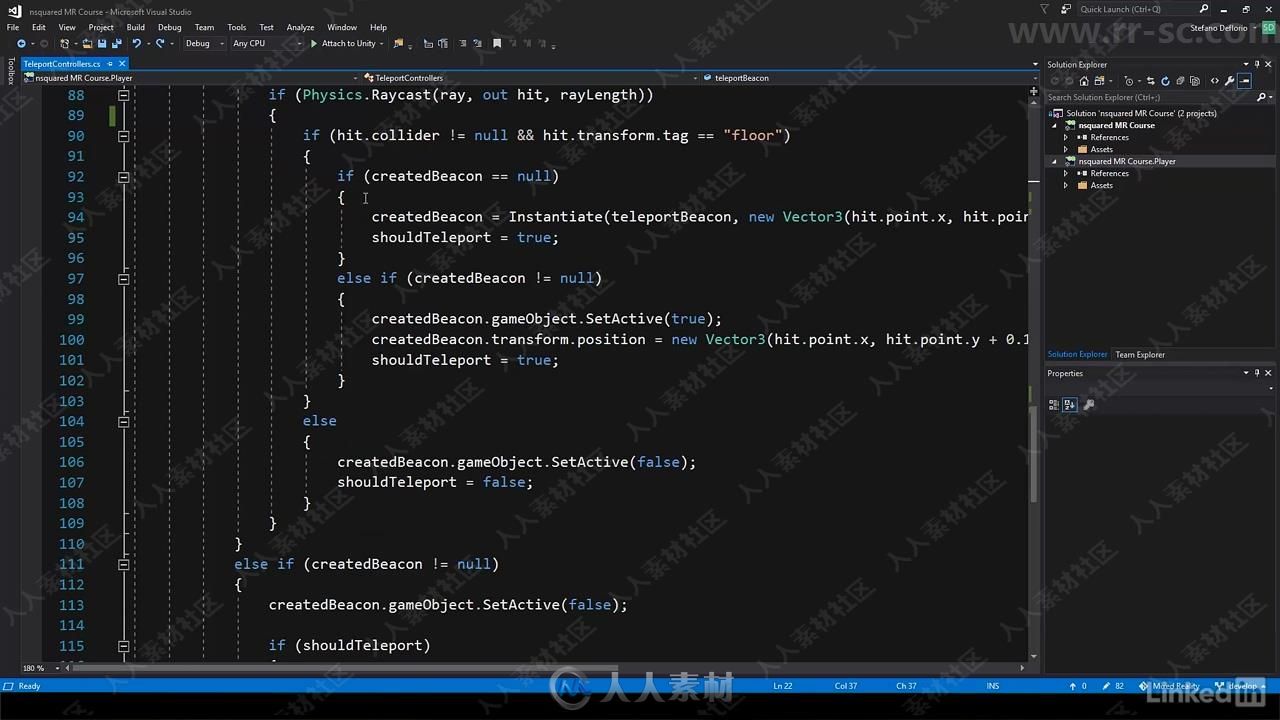Open the Analyze menu
The image size is (1280, 720).
(x=300, y=27)
